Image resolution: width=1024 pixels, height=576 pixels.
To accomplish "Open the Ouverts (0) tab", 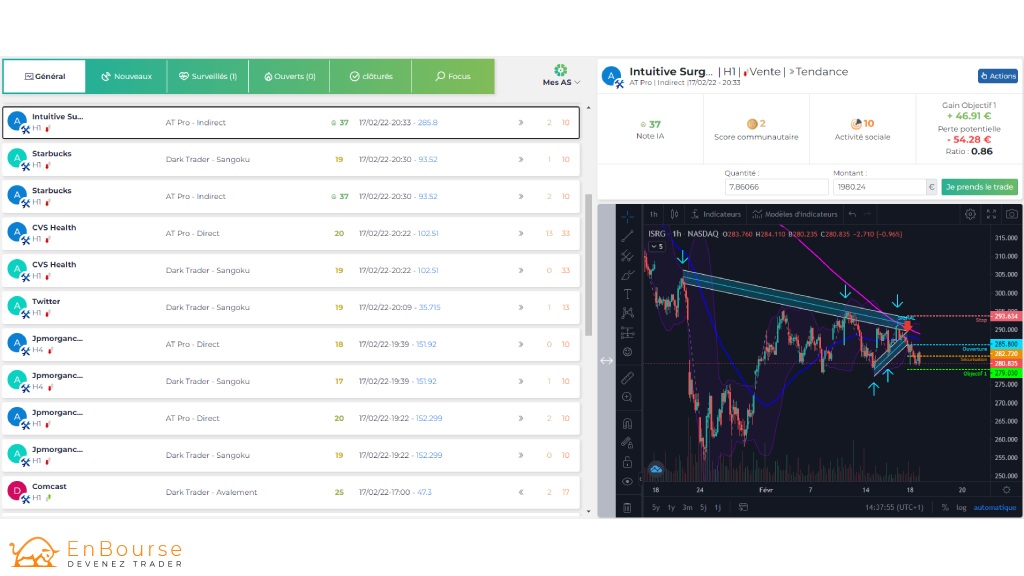I will click(289, 76).
